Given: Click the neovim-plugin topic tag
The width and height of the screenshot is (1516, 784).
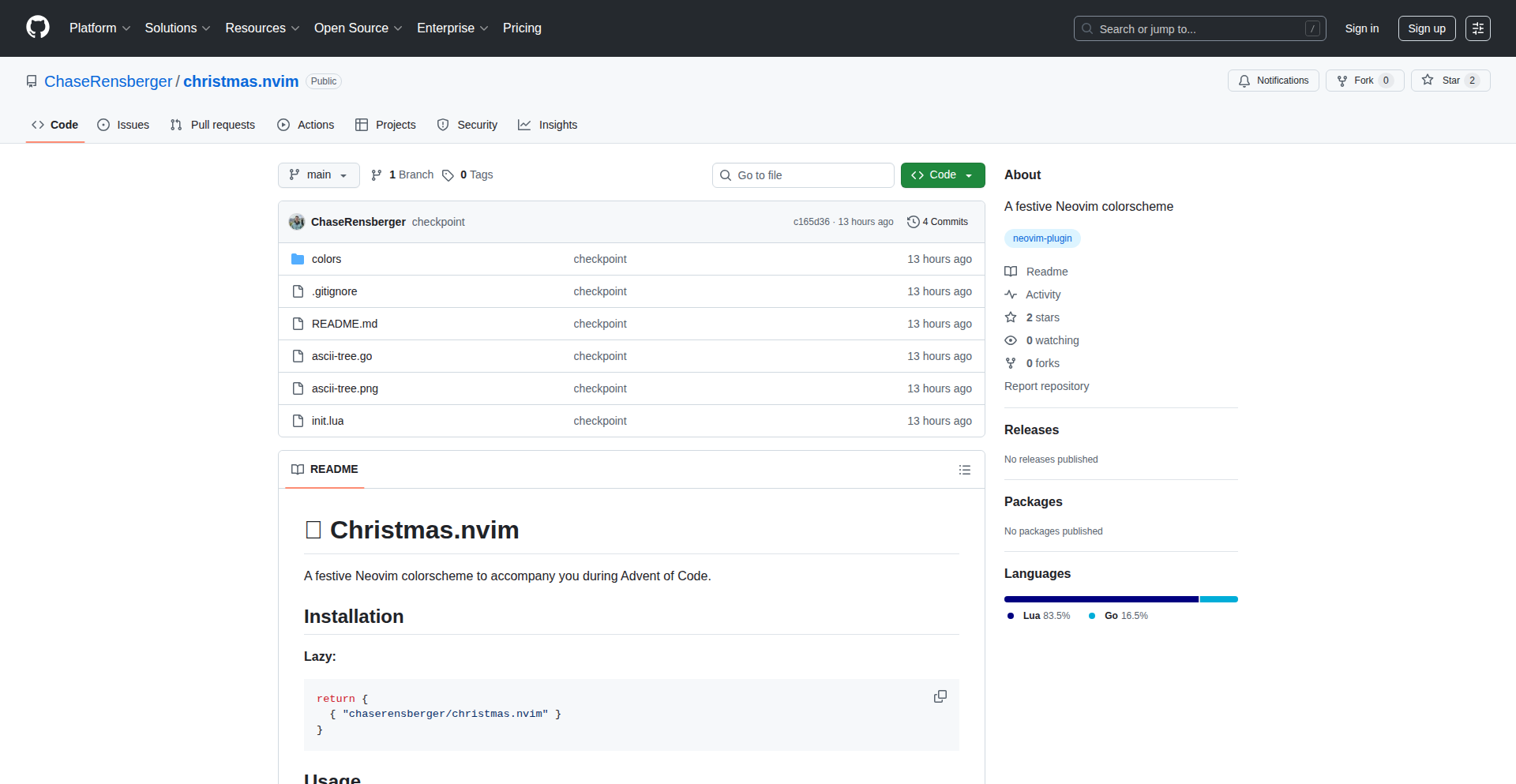Looking at the screenshot, I should (x=1042, y=238).
